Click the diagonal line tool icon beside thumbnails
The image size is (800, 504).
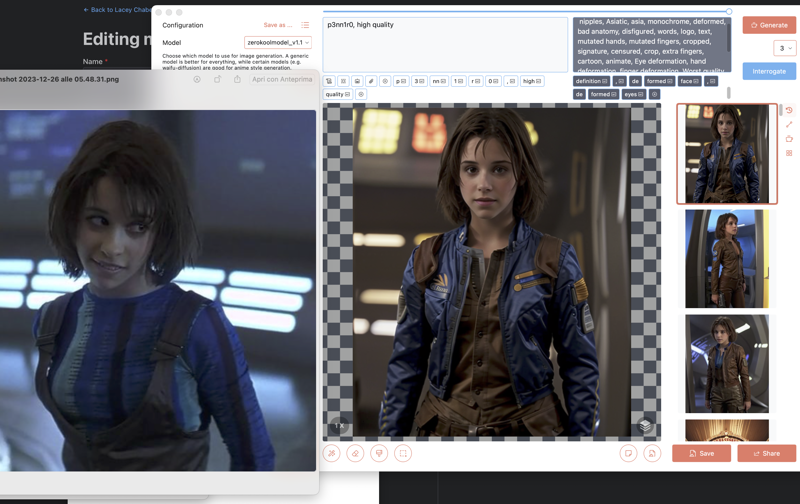[x=789, y=124]
